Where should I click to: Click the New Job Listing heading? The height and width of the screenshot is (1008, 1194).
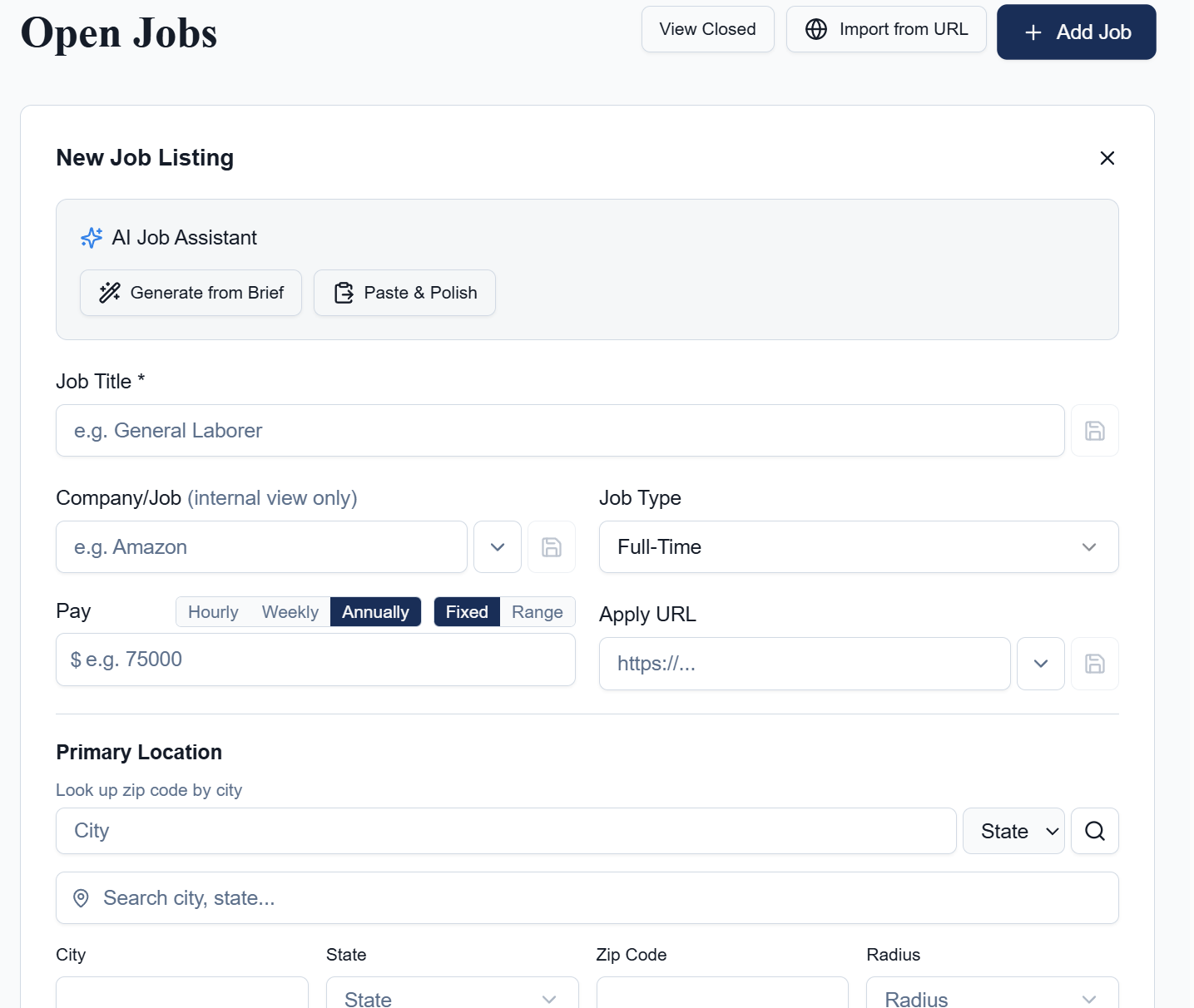145,158
